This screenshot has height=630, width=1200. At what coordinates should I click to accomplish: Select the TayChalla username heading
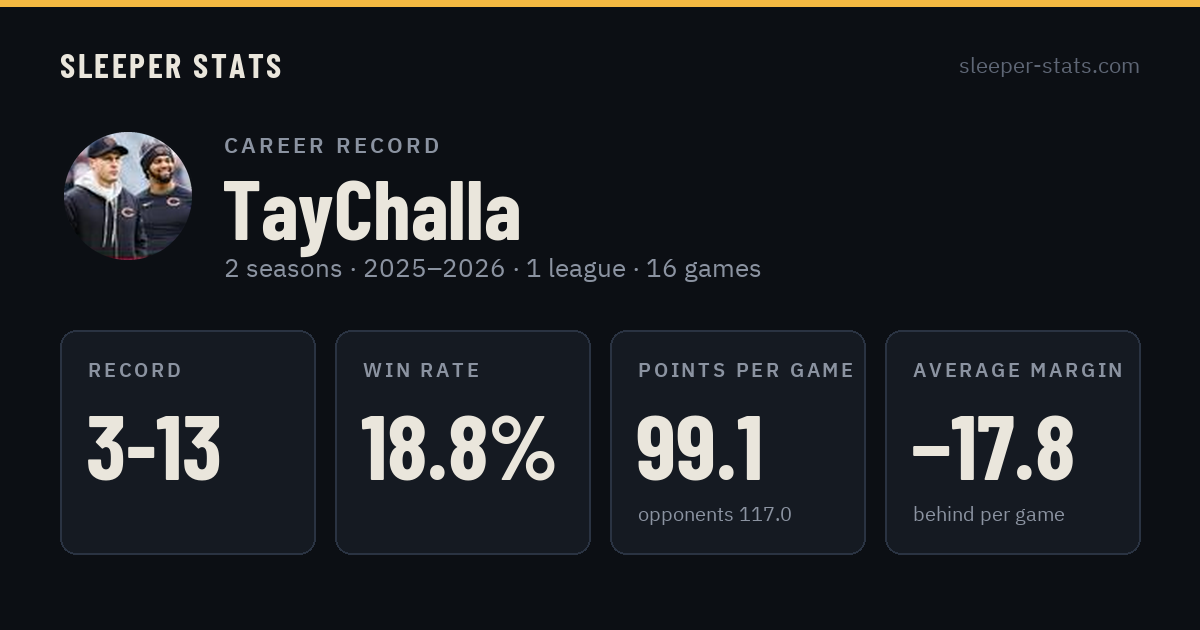pos(372,211)
